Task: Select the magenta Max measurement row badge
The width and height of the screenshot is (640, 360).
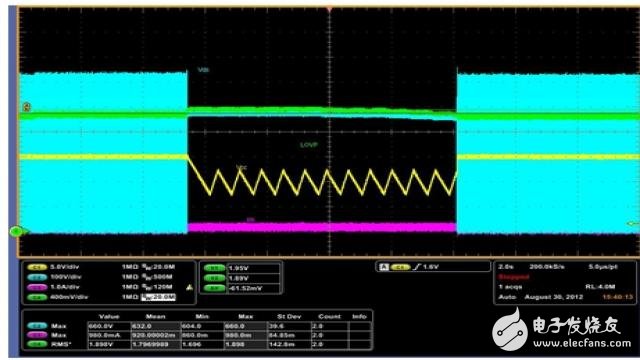Action: point(37,335)
